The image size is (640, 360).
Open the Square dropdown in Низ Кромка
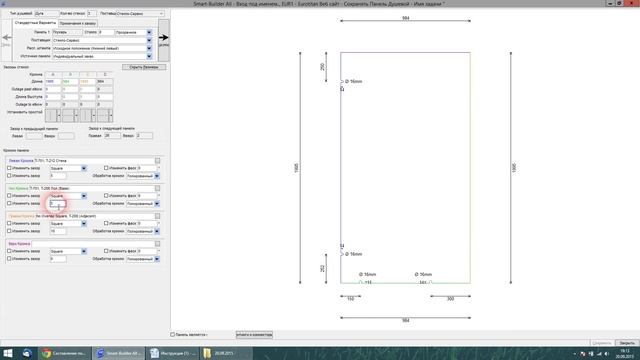[84, 196]
